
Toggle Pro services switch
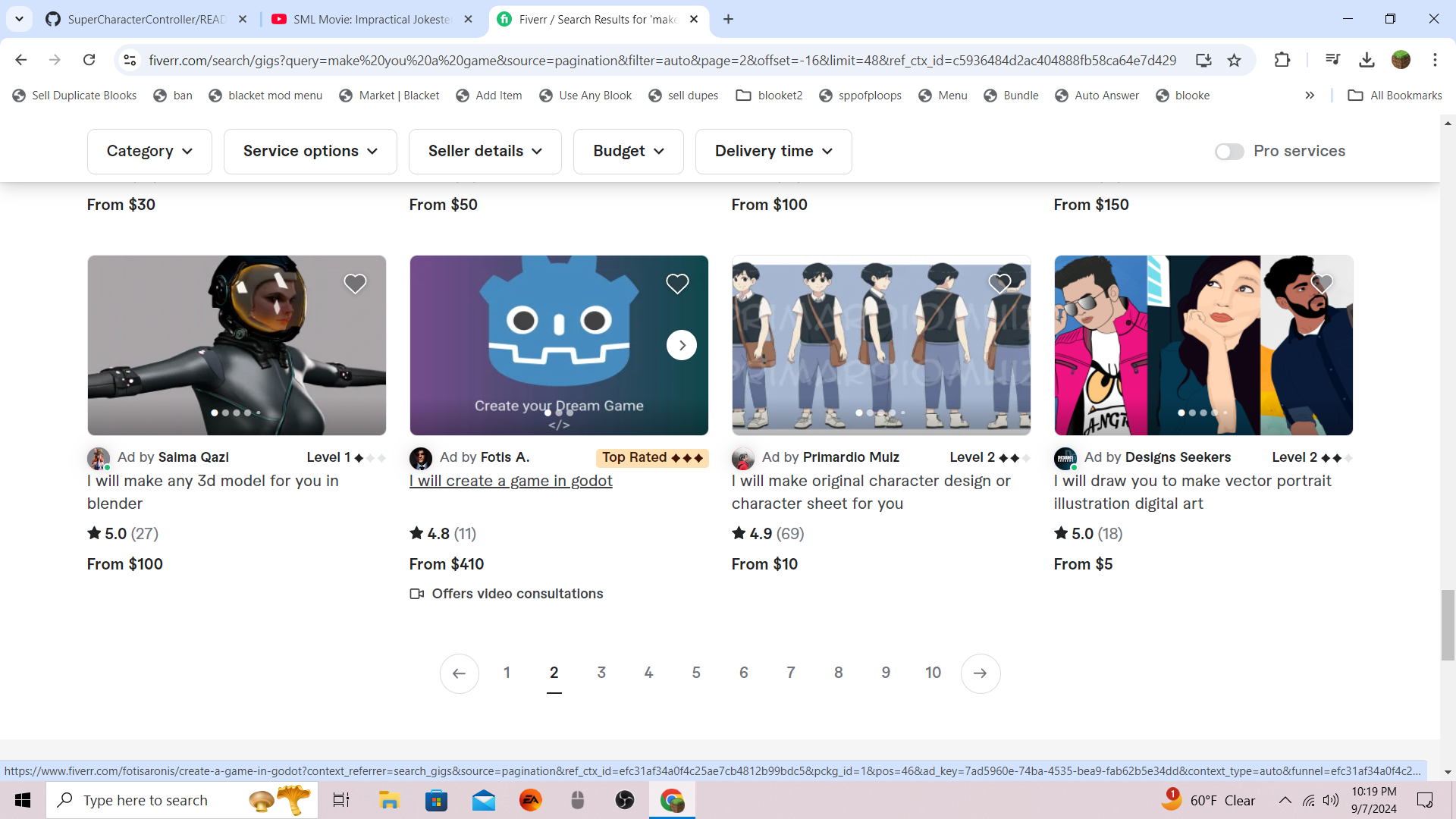tap(1229, 152)
